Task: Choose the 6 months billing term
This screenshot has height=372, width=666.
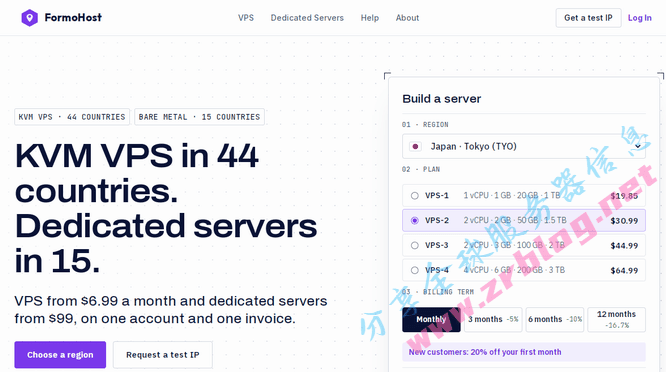Action: (x=555, y=319)
